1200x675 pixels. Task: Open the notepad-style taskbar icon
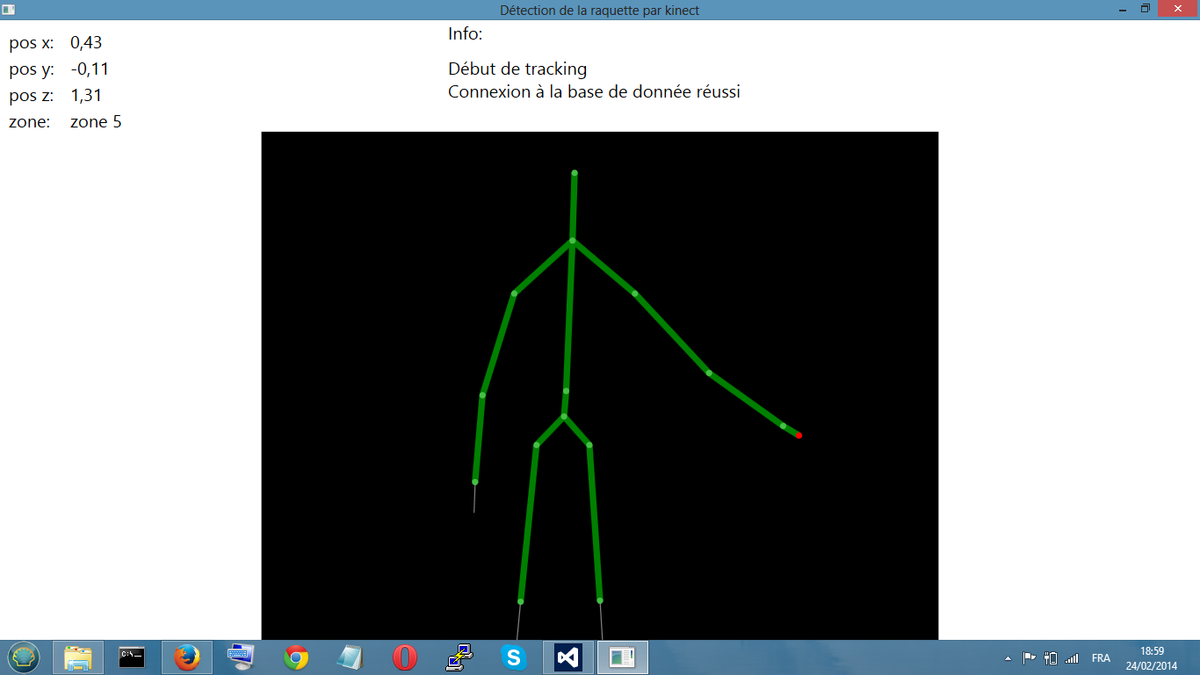click(349, 657)
